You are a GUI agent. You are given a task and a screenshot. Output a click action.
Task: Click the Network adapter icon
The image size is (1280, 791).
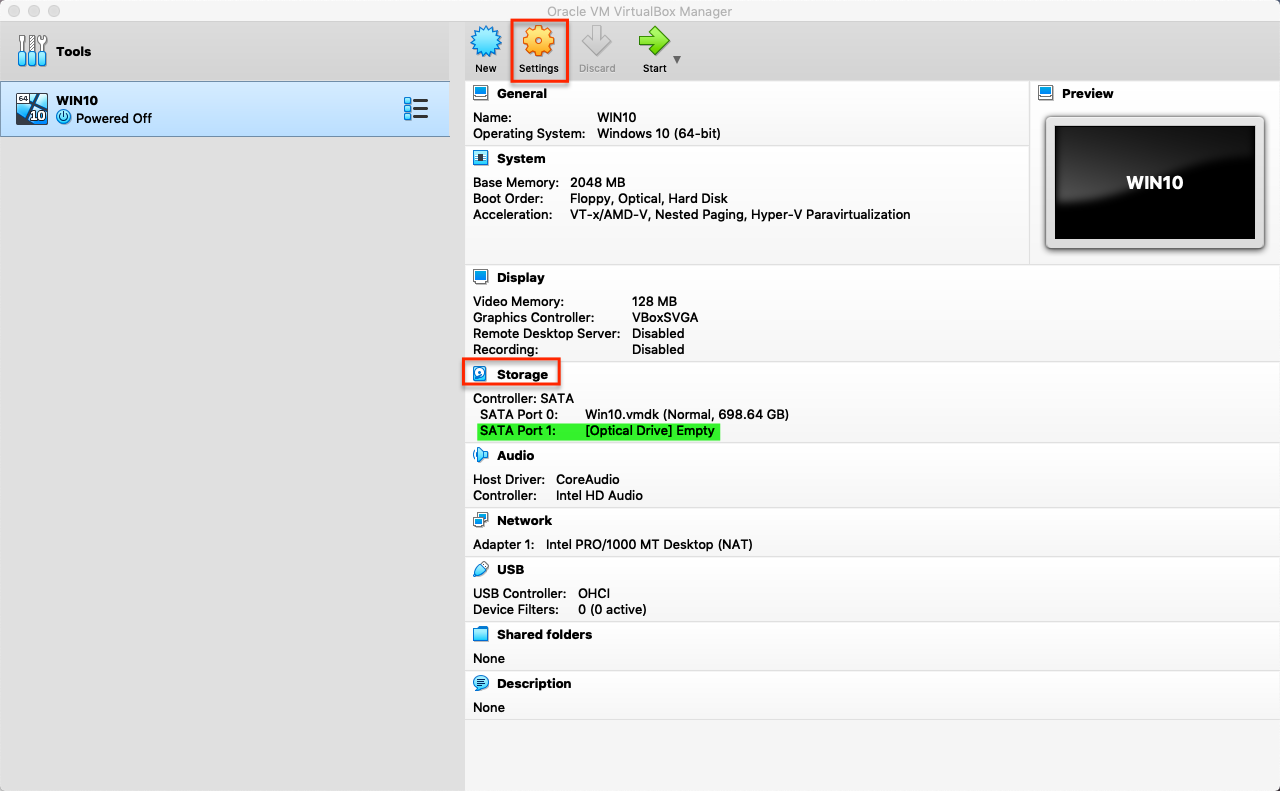[481, 520]
